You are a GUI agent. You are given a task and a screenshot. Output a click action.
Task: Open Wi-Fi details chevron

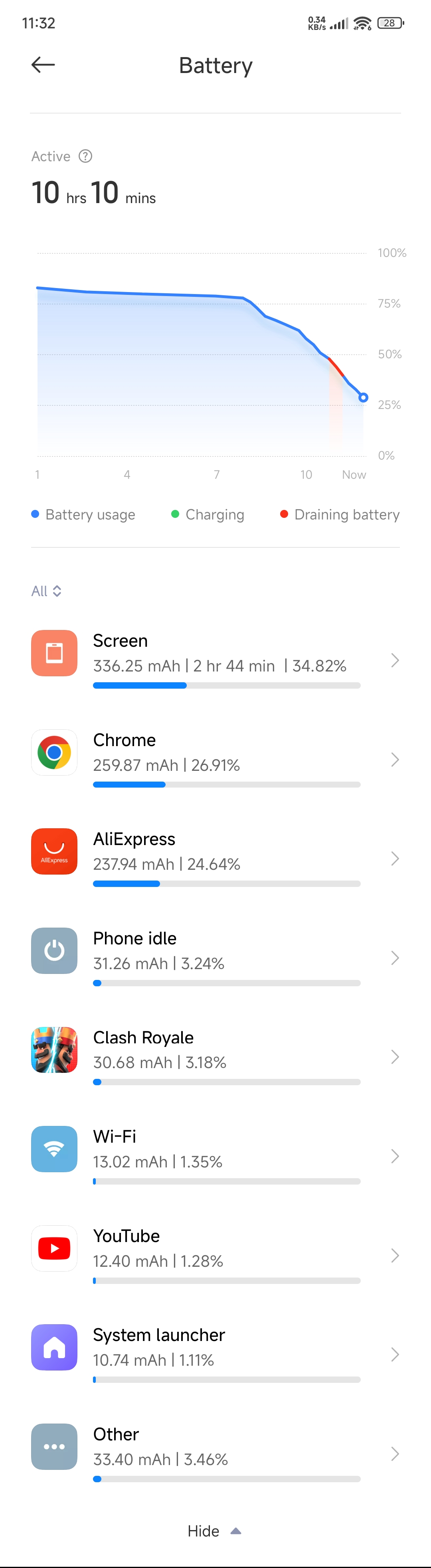tap(394, 1157)
